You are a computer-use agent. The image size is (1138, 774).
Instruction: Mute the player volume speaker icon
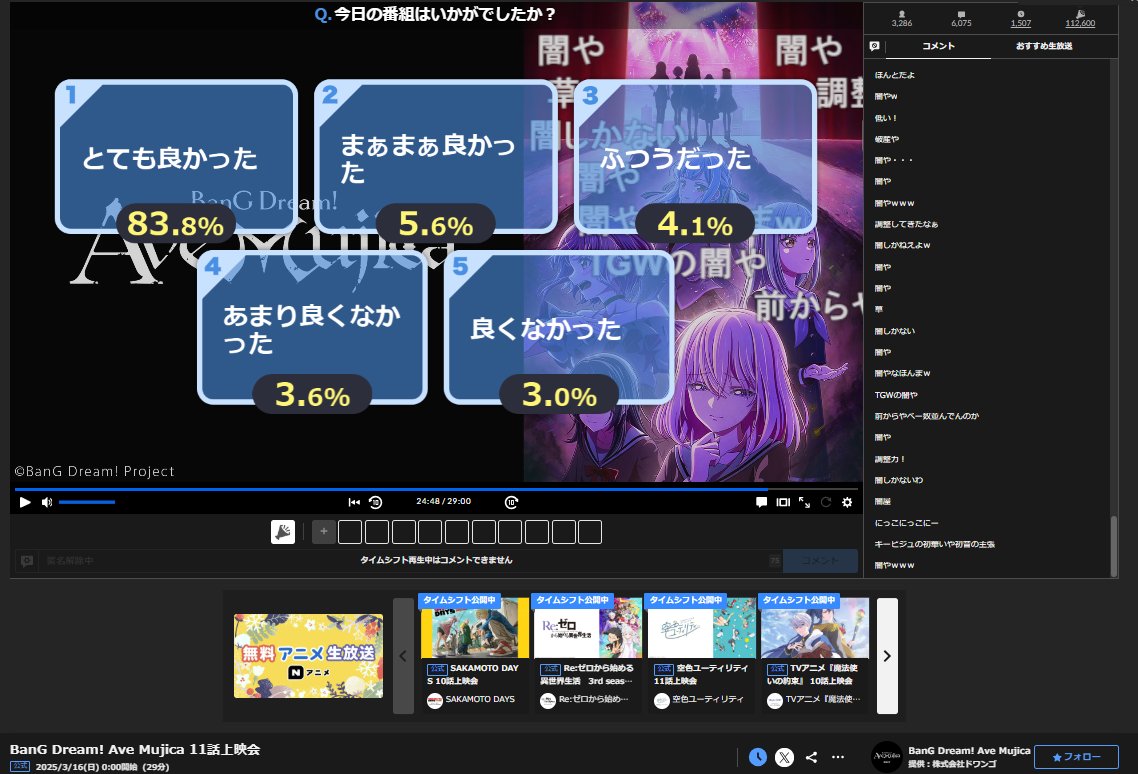tap(47, 502)
